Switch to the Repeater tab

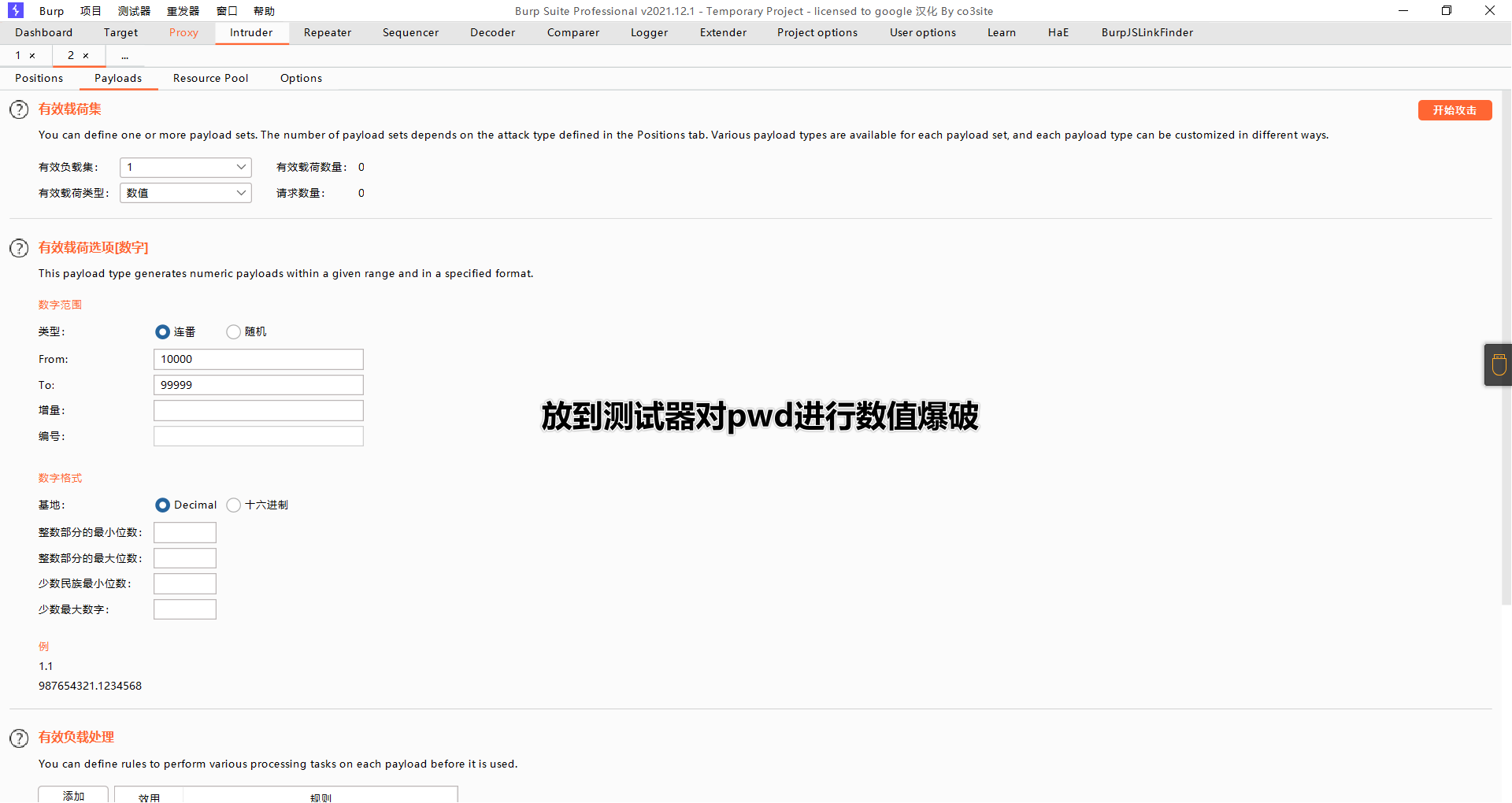point(328,33)
